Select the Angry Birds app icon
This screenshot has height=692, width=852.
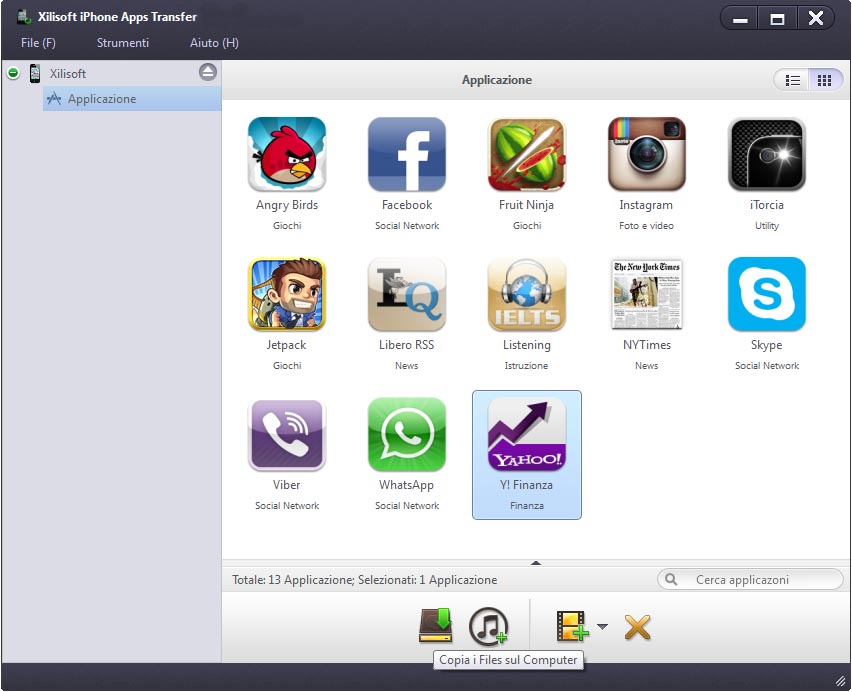(x=287, y=154)
